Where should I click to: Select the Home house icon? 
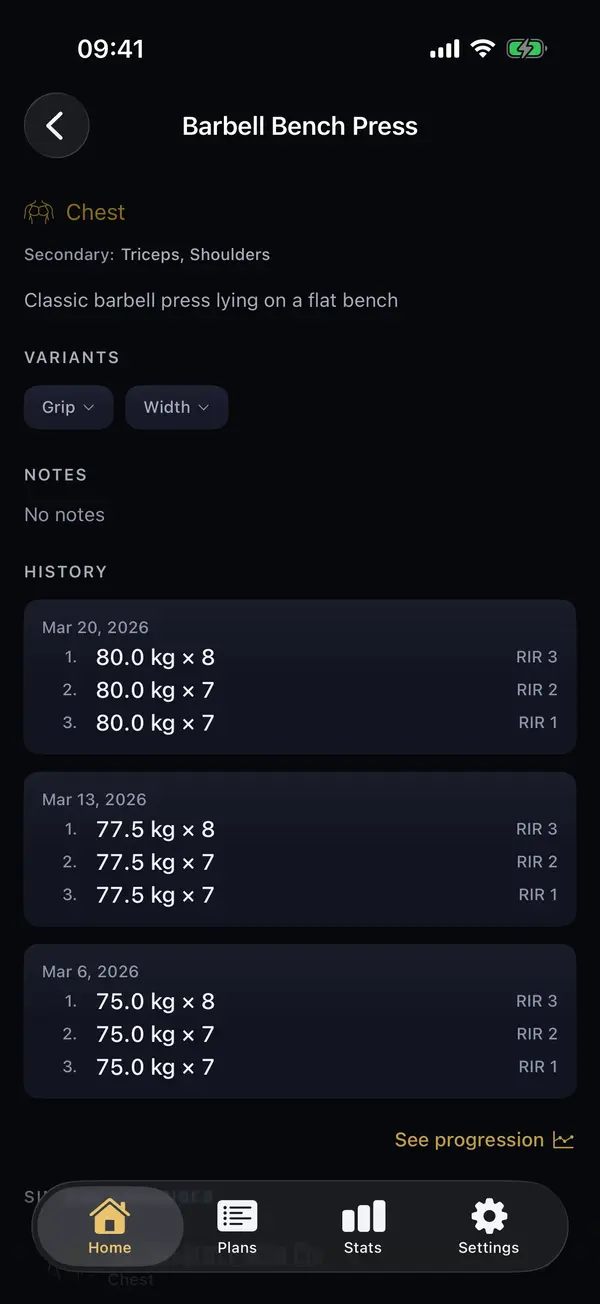(x=109, y=1215)
